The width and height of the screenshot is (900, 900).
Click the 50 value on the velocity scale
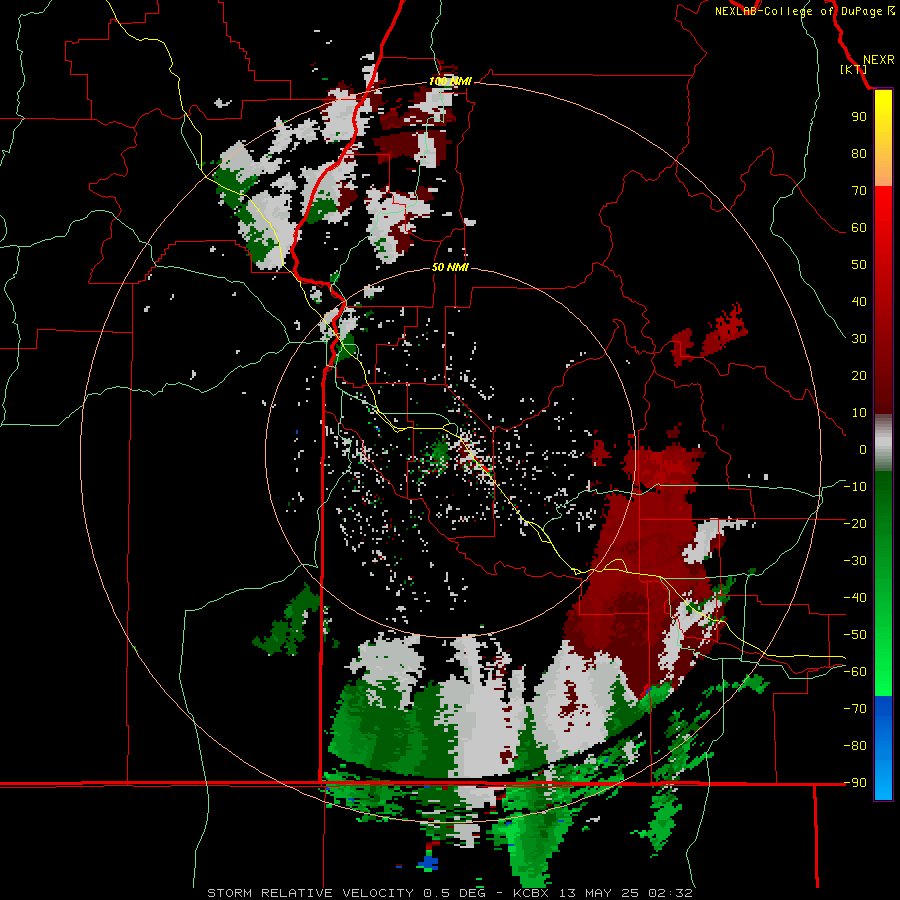coord(859,265)
